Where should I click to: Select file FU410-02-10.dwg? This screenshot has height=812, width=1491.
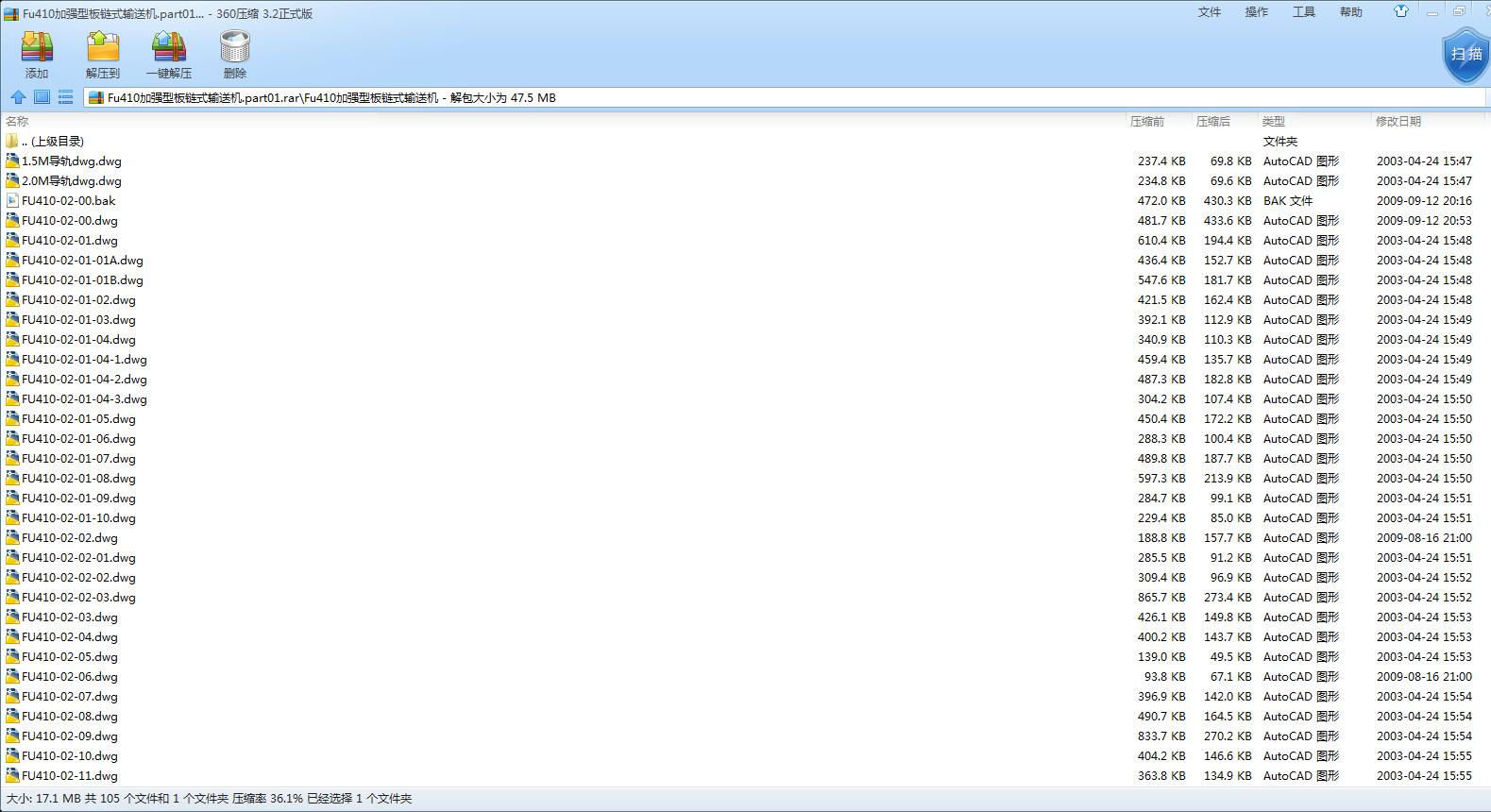pos(70,756)
